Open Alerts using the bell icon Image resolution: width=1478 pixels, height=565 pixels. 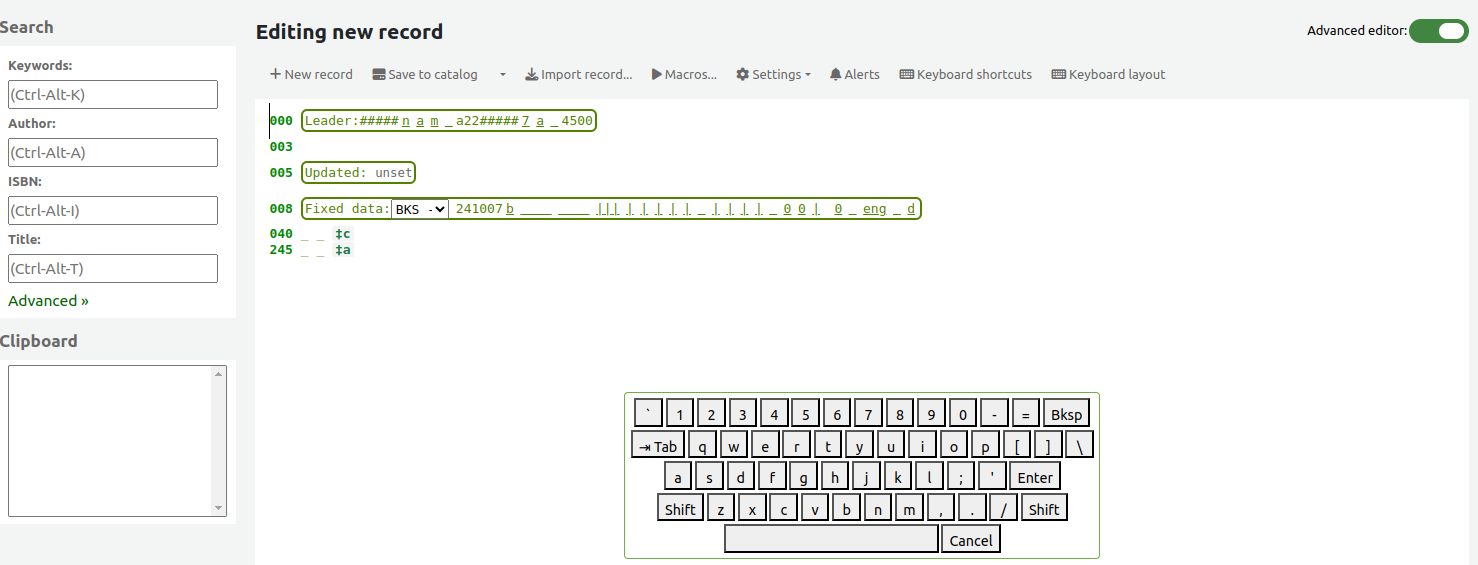[x=836, y=74]
